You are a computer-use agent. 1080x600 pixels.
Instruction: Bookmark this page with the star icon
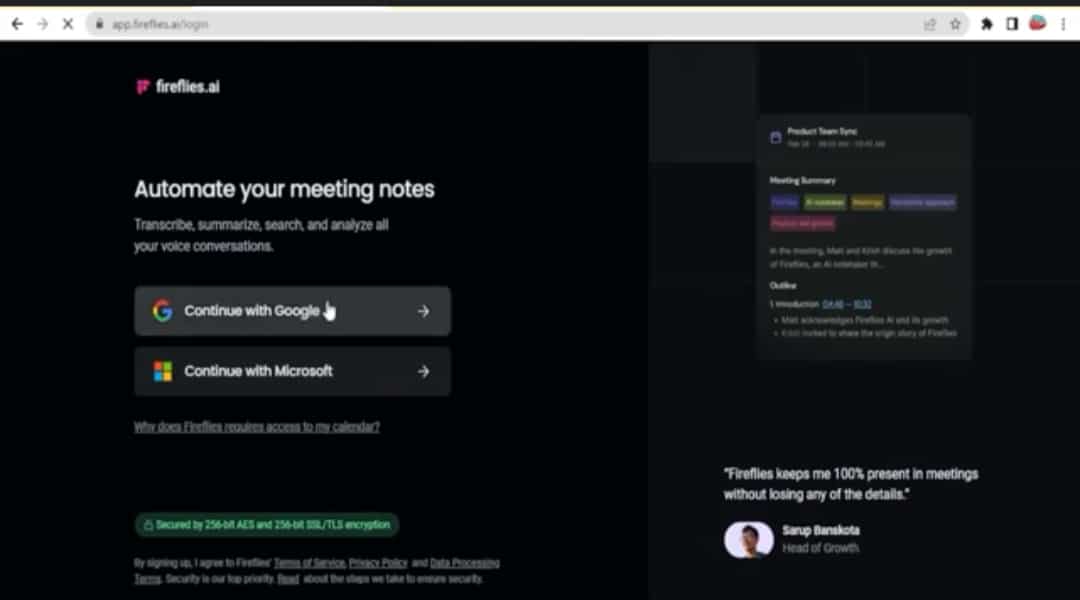(955, 24)
